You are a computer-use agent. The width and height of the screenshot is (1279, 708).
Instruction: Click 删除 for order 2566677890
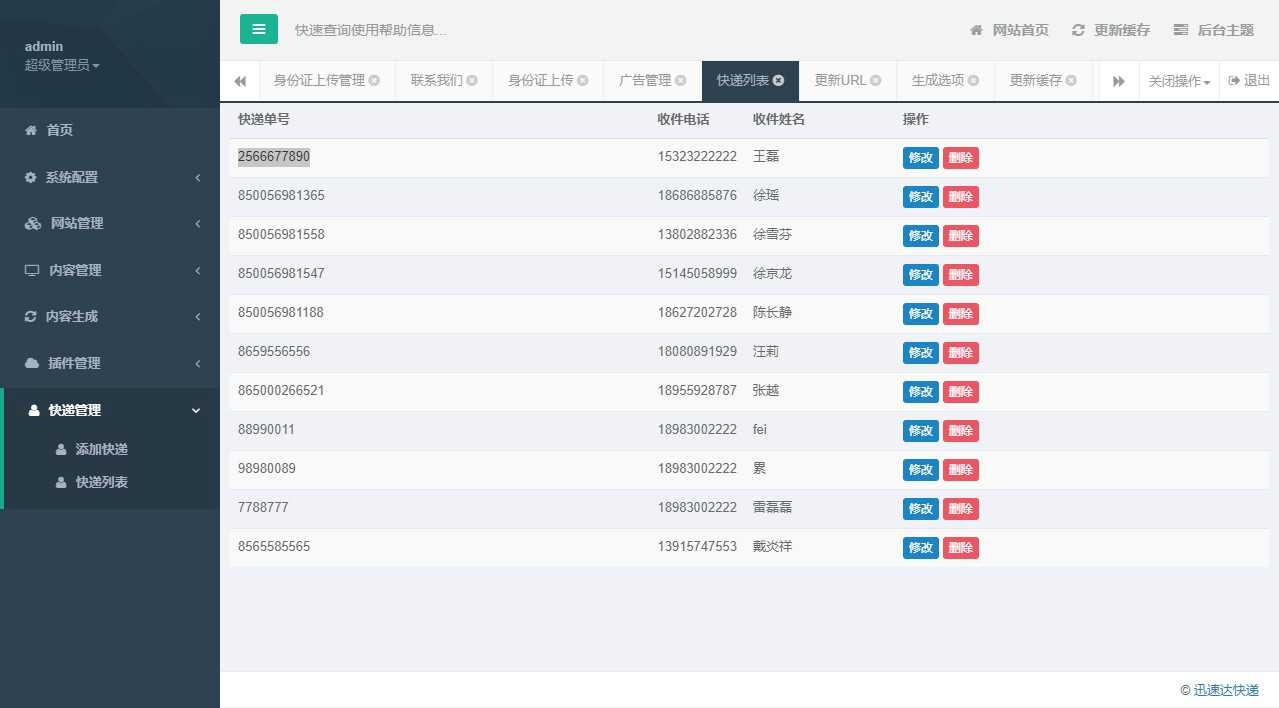[960, 157]
